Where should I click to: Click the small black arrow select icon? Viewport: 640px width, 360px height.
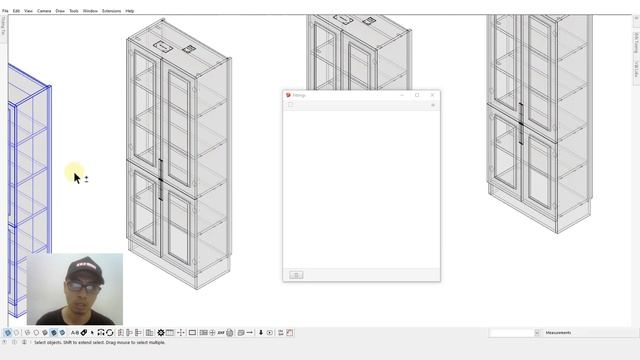[x=92, y=333]
